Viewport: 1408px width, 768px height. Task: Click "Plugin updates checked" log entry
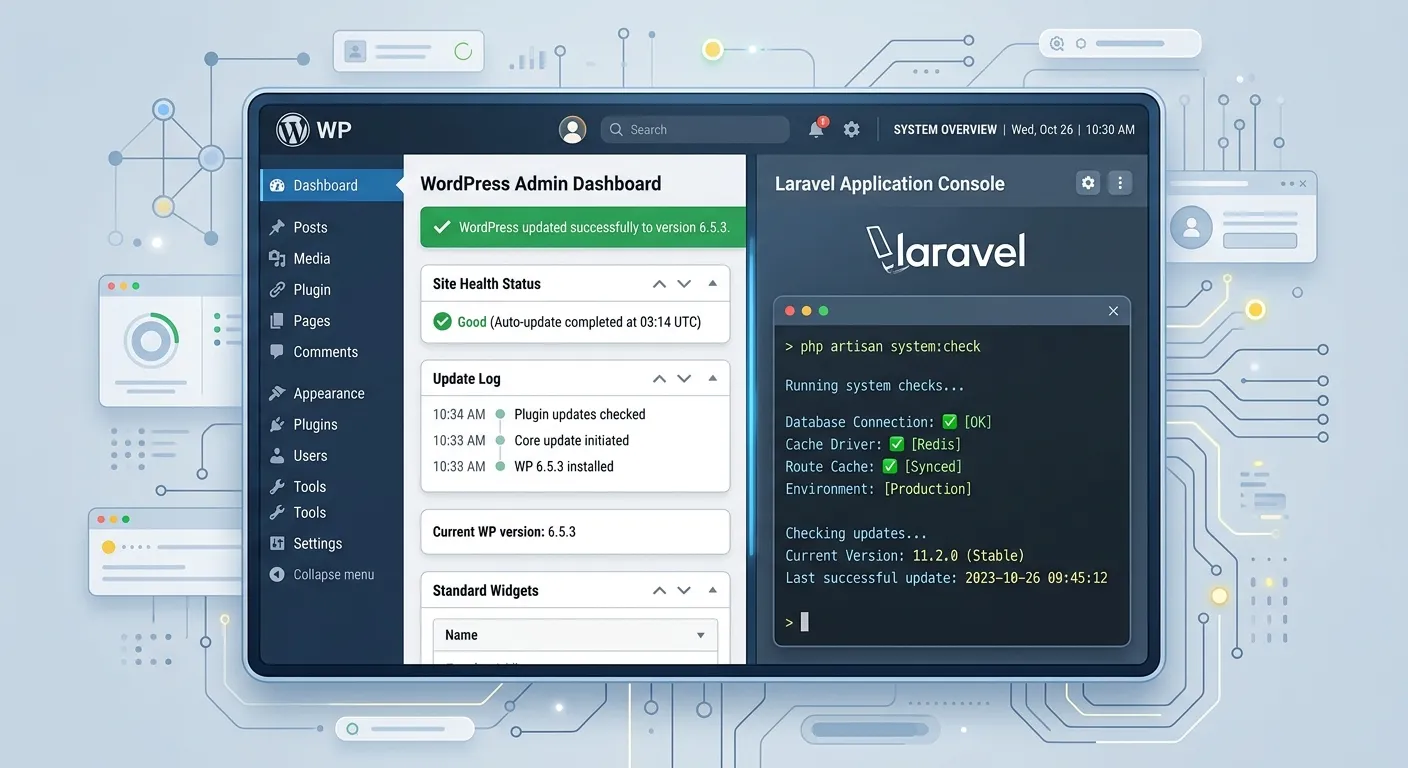580,414
